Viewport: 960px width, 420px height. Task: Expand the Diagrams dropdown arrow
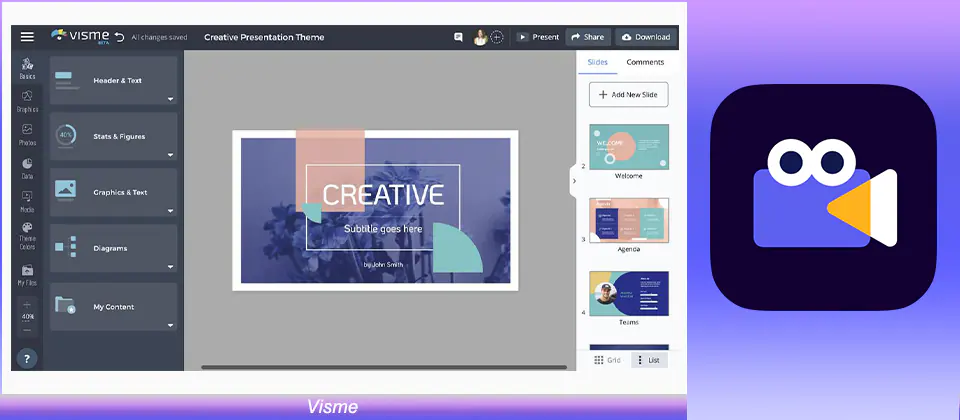point(170,267)
